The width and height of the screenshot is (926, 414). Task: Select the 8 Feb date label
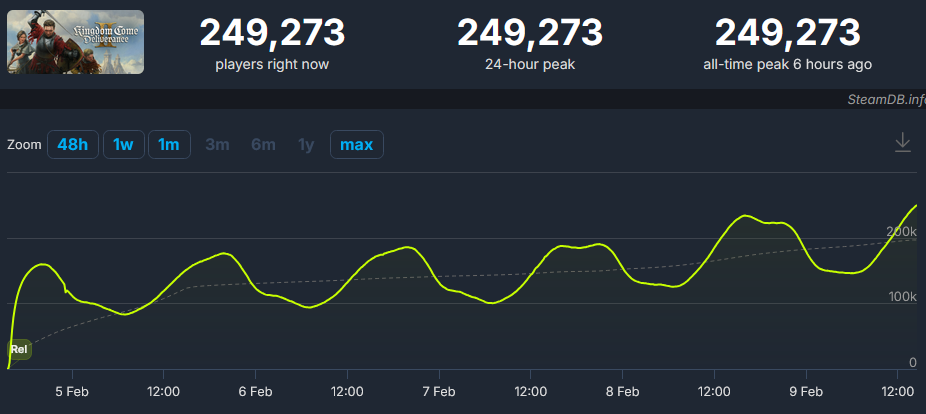[622, 391]
